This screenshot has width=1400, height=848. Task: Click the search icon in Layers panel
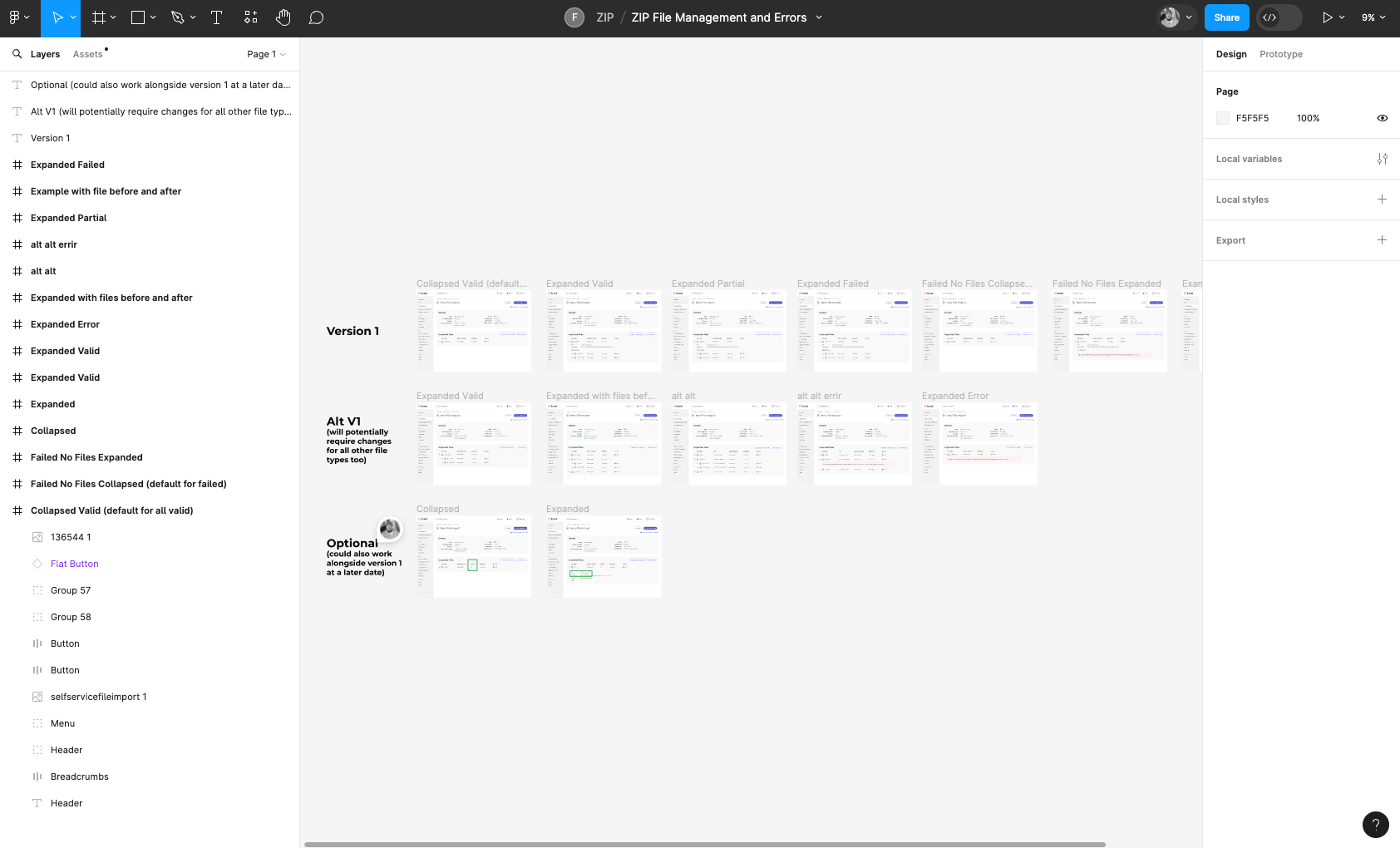[17, 54]
